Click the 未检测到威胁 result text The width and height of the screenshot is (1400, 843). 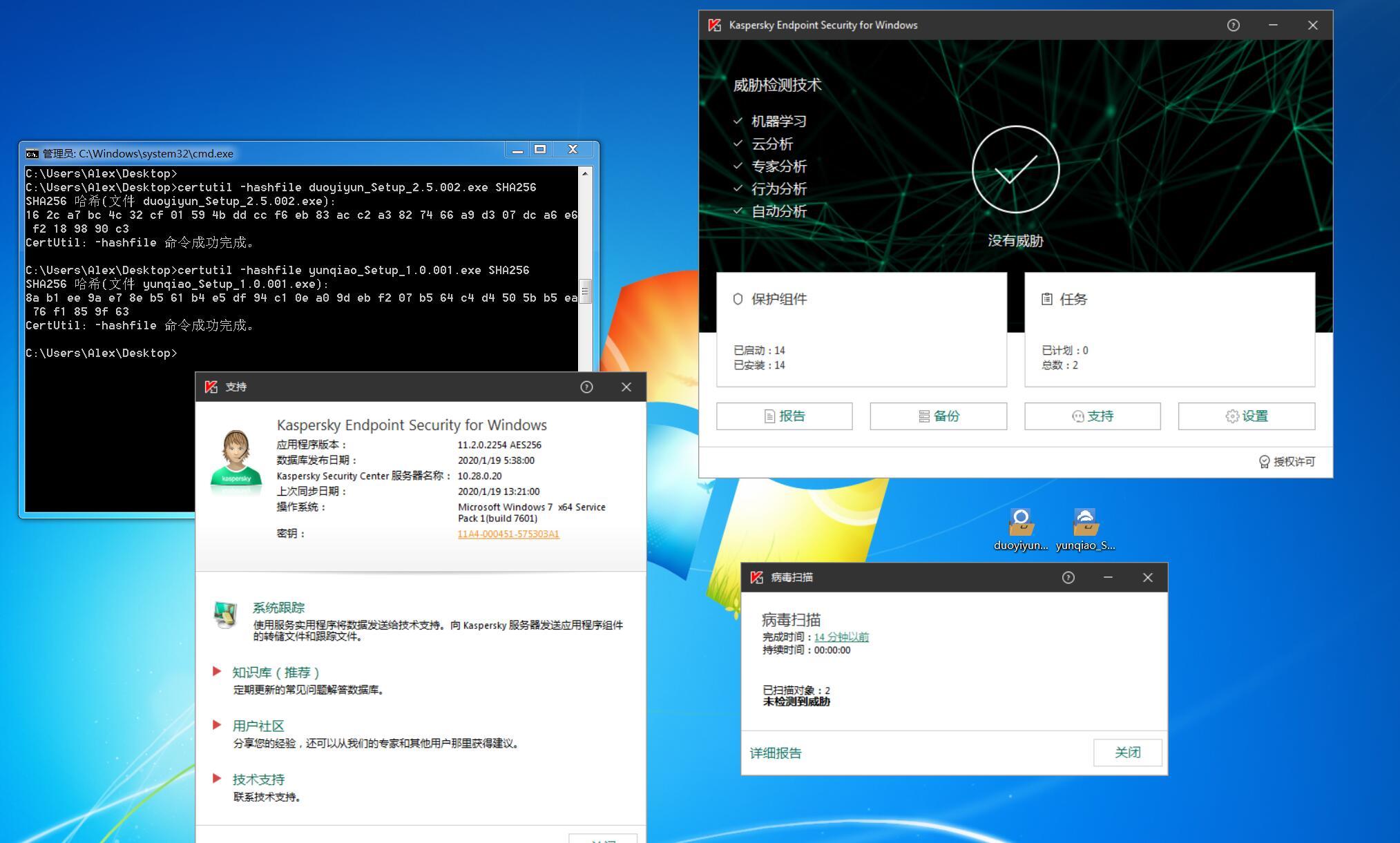coord(796,702)
